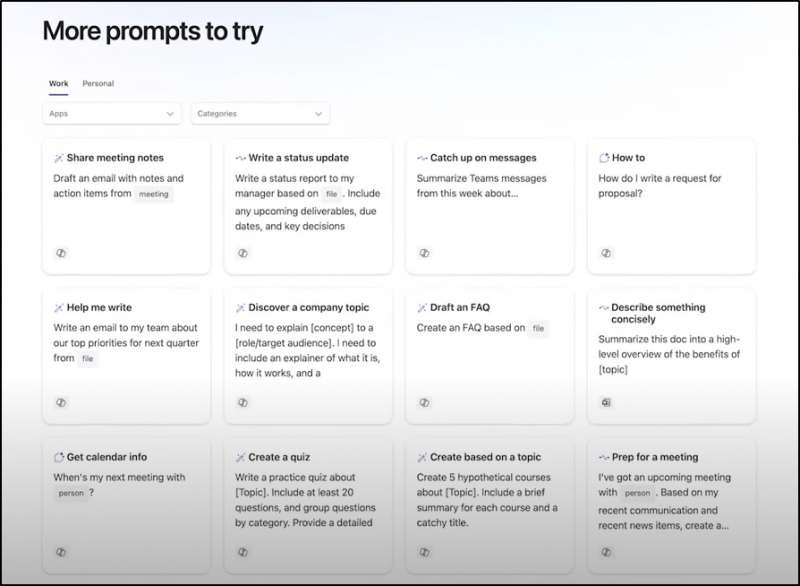Click the app icon in Describe something concisely card
The height and width of the screenshot is (586, 800).
606,402
